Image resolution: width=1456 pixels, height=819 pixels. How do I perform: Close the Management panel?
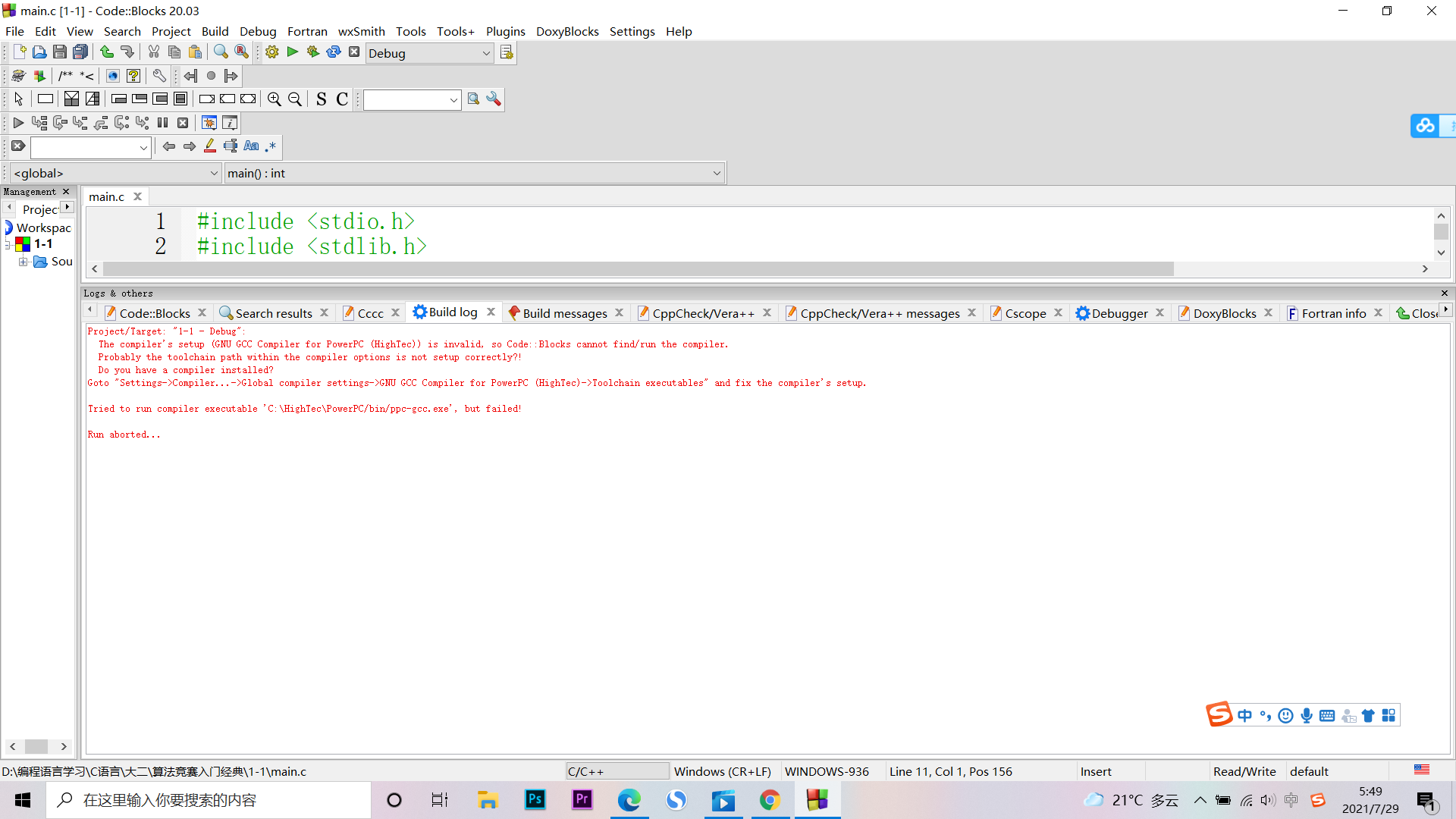(x=66, y=192)
